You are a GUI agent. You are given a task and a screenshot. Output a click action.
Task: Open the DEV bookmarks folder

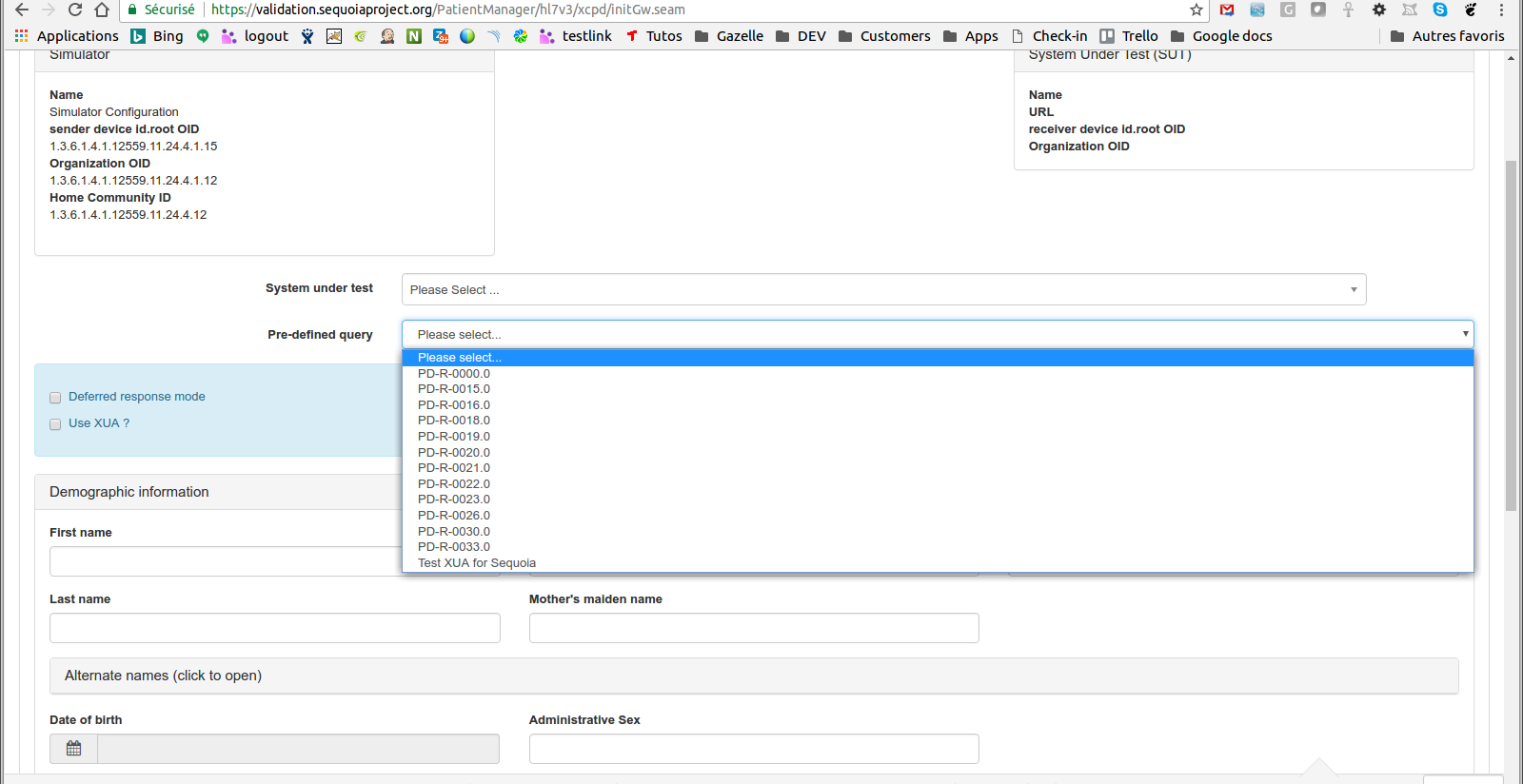click(801, 36)
